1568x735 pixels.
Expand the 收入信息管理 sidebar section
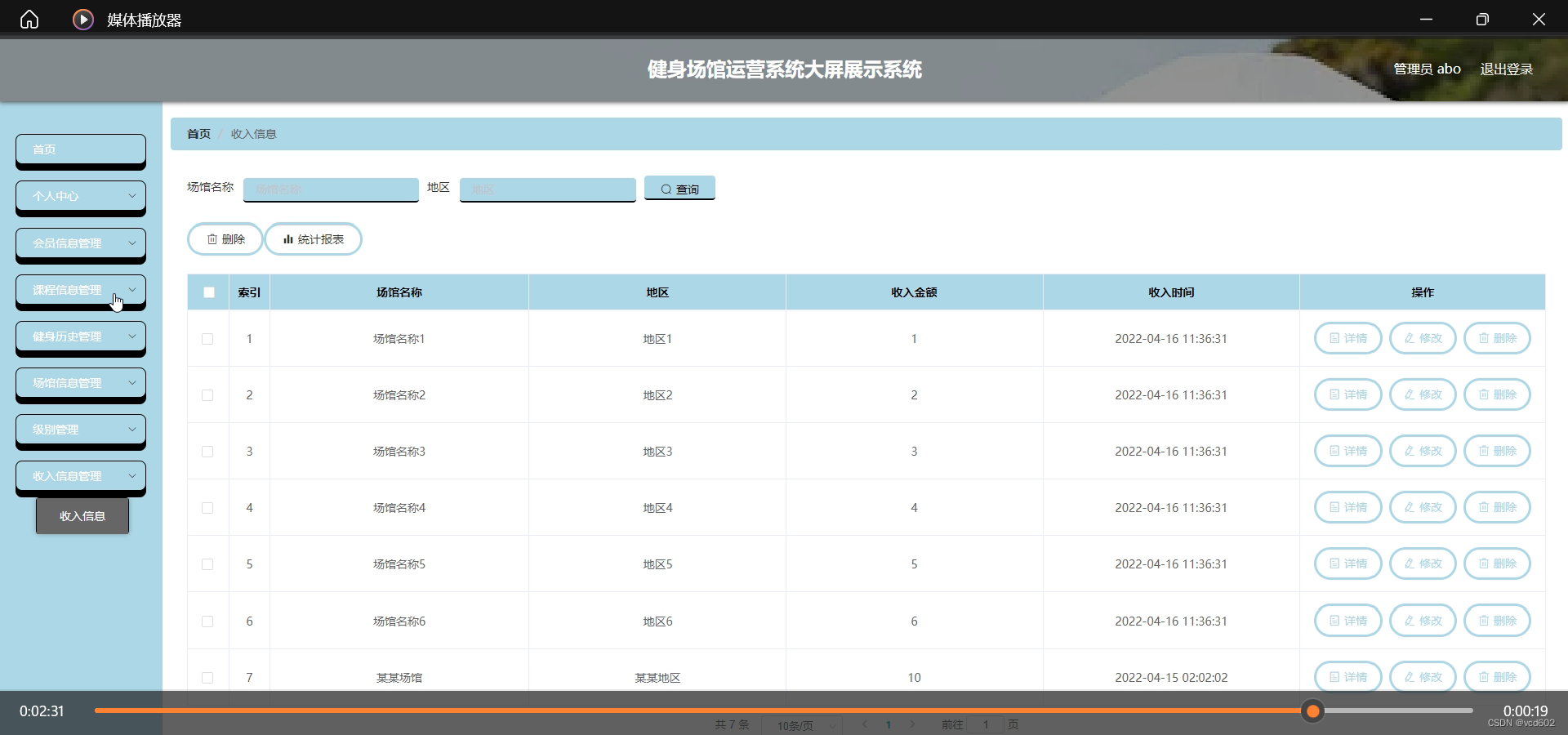click(80, 476)
